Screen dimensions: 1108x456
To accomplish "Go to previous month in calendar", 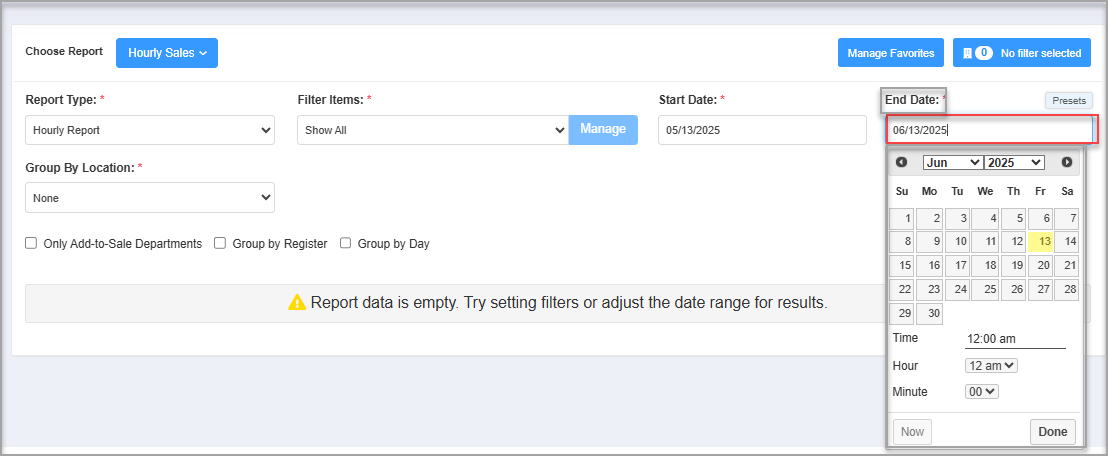I will click(x=901, y=162).
